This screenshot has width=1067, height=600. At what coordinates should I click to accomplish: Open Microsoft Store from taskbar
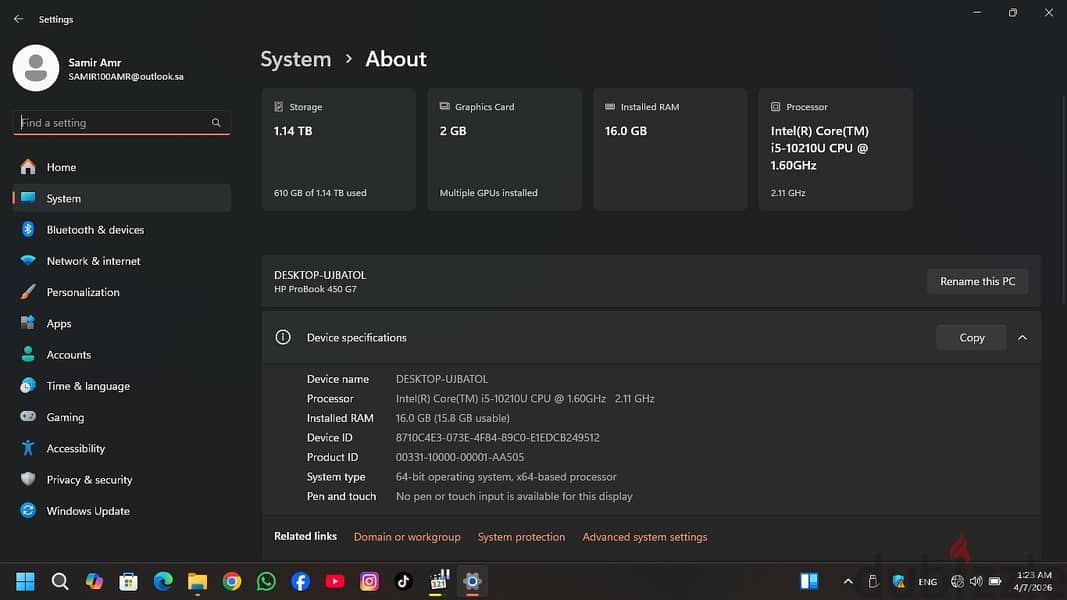(129, 581)
